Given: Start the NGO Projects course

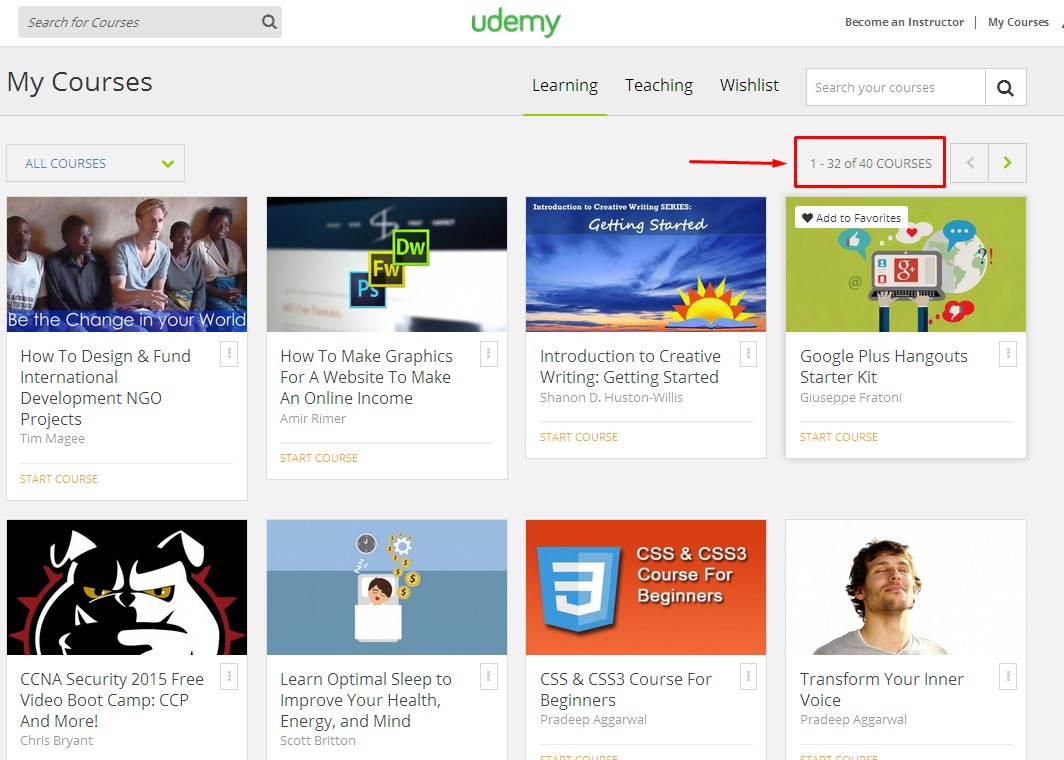Looking at the screenshot, I should click(x=59, y=479).
